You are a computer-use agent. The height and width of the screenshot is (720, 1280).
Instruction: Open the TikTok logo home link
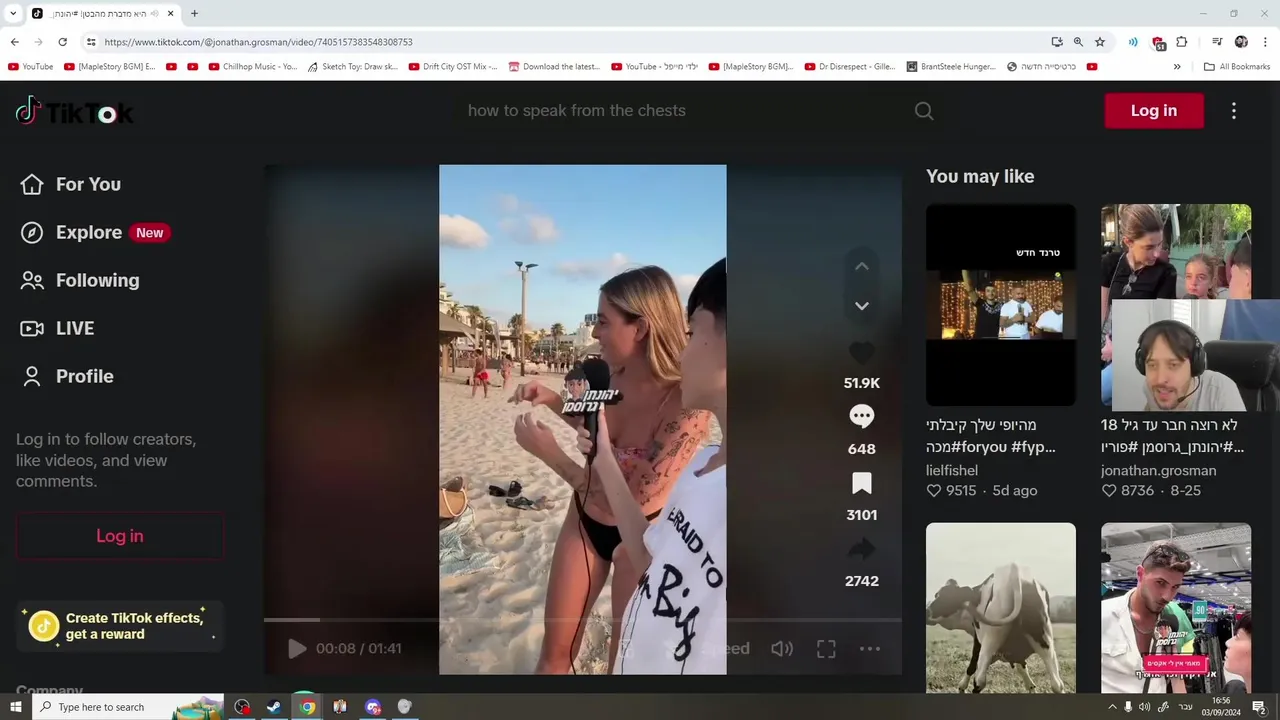click(75, 111)
